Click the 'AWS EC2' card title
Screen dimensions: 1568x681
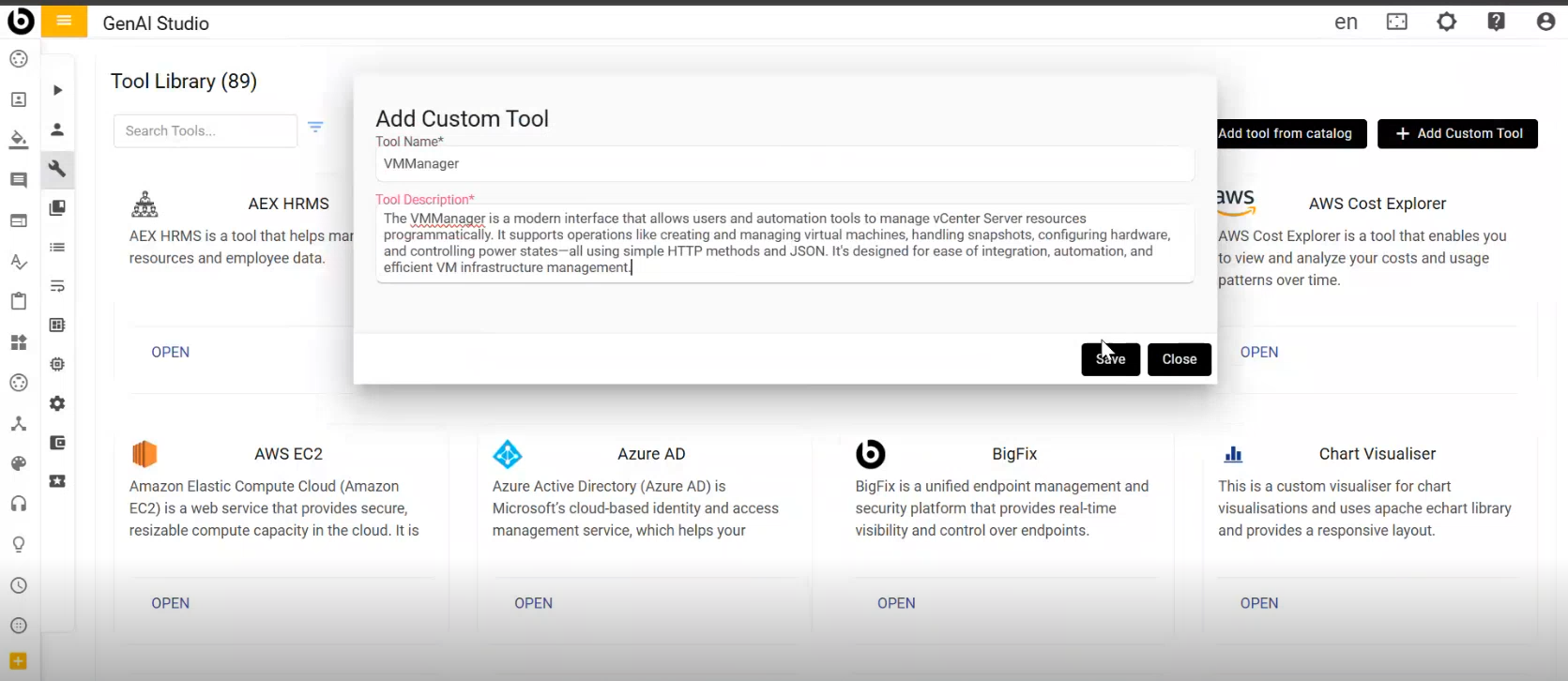(x=288, y=454)
